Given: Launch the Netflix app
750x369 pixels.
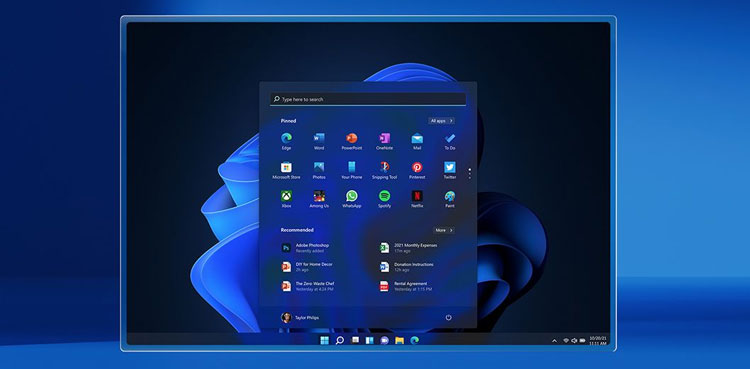Looking at the screenshot, I should coord(417,199).
